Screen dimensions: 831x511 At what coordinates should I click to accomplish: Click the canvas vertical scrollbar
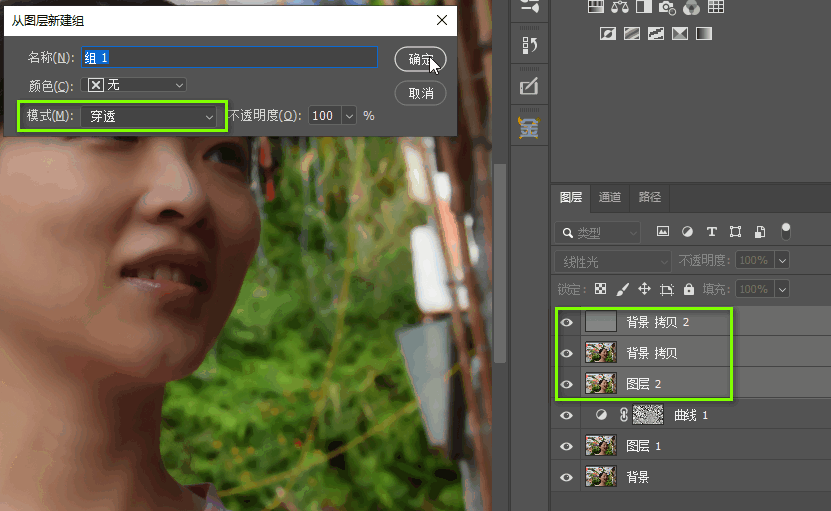point(499,263)
